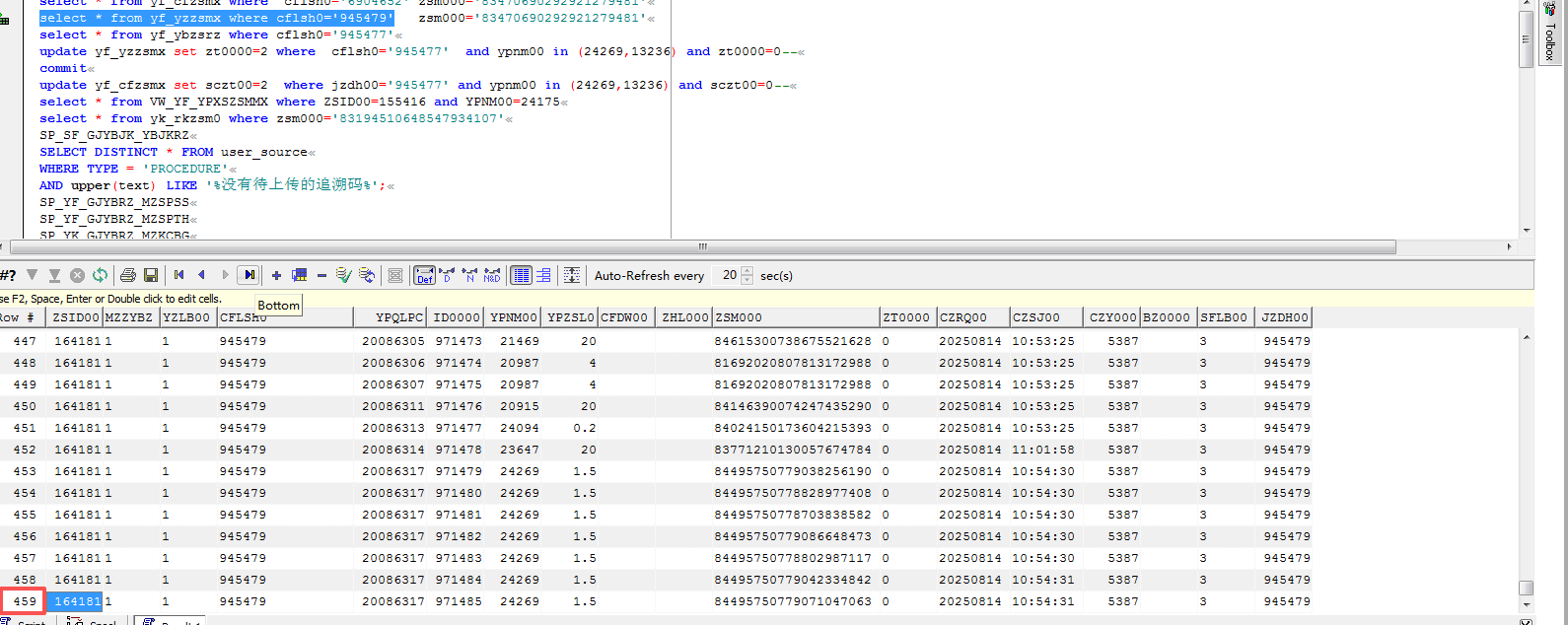1568x625 pixels.
Task: Click the grayed-out grid options icon
Action: 395,275
